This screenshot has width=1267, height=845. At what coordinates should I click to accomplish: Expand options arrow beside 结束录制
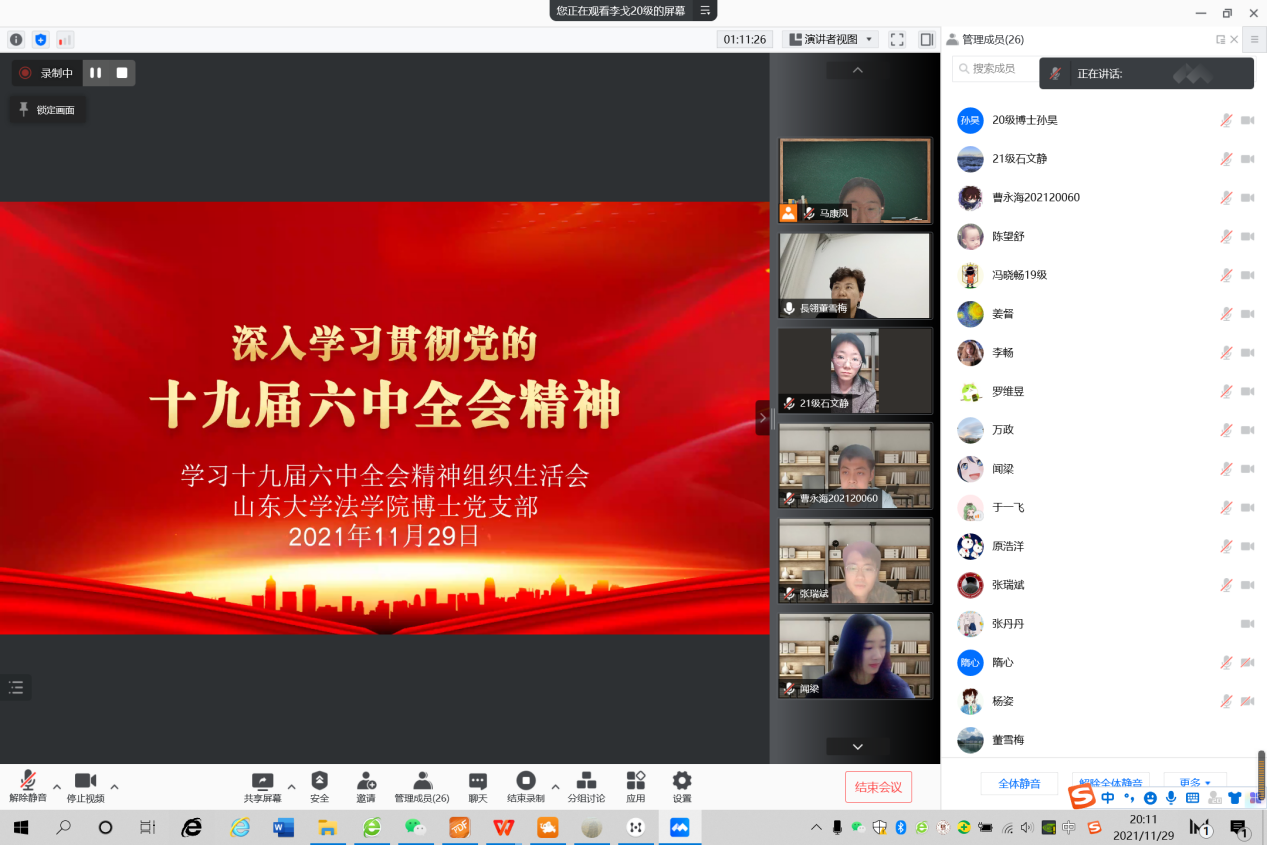[555, 786]
